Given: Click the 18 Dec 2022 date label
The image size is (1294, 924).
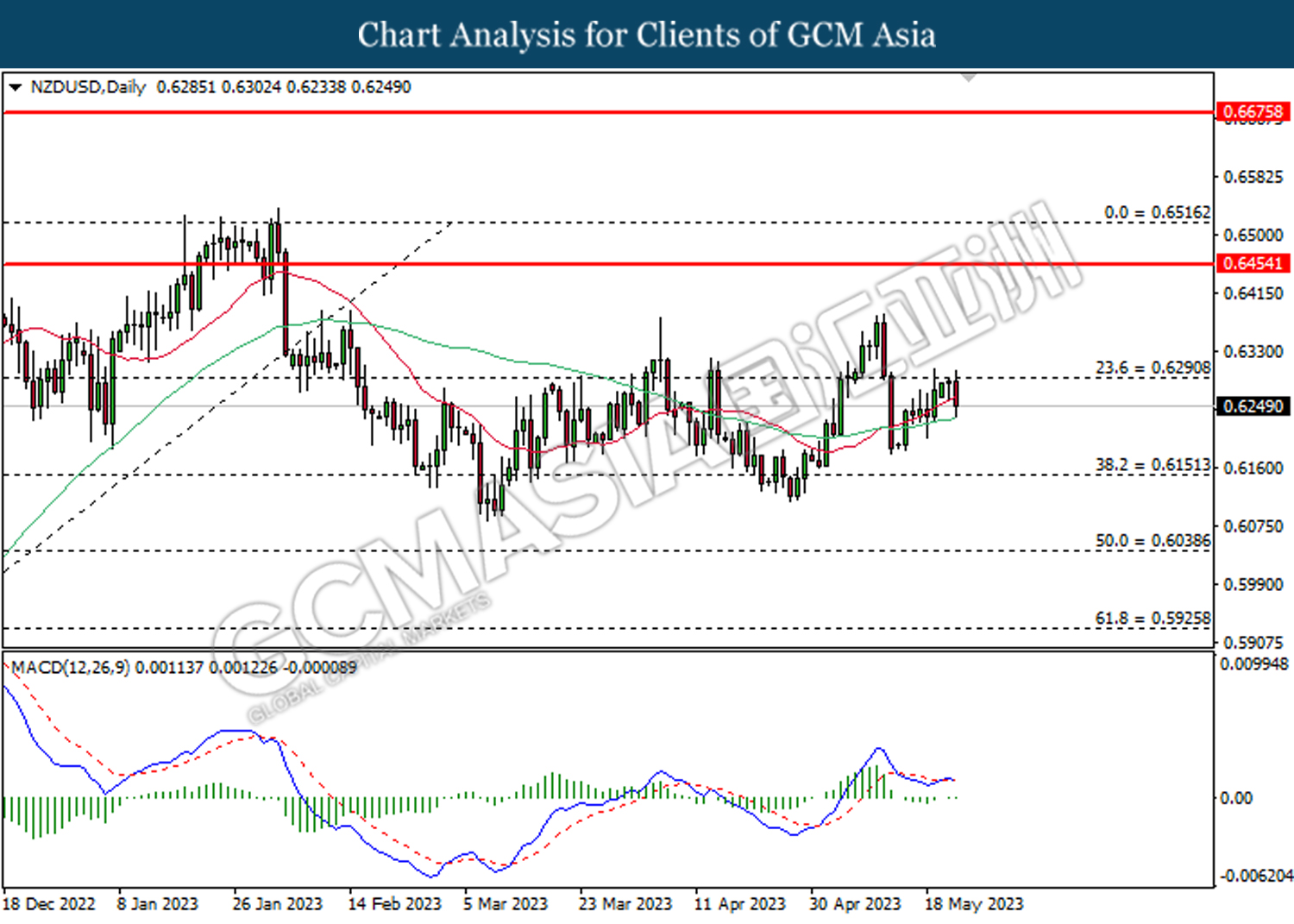Looking at the screenshot, I should tap(49, 904).
